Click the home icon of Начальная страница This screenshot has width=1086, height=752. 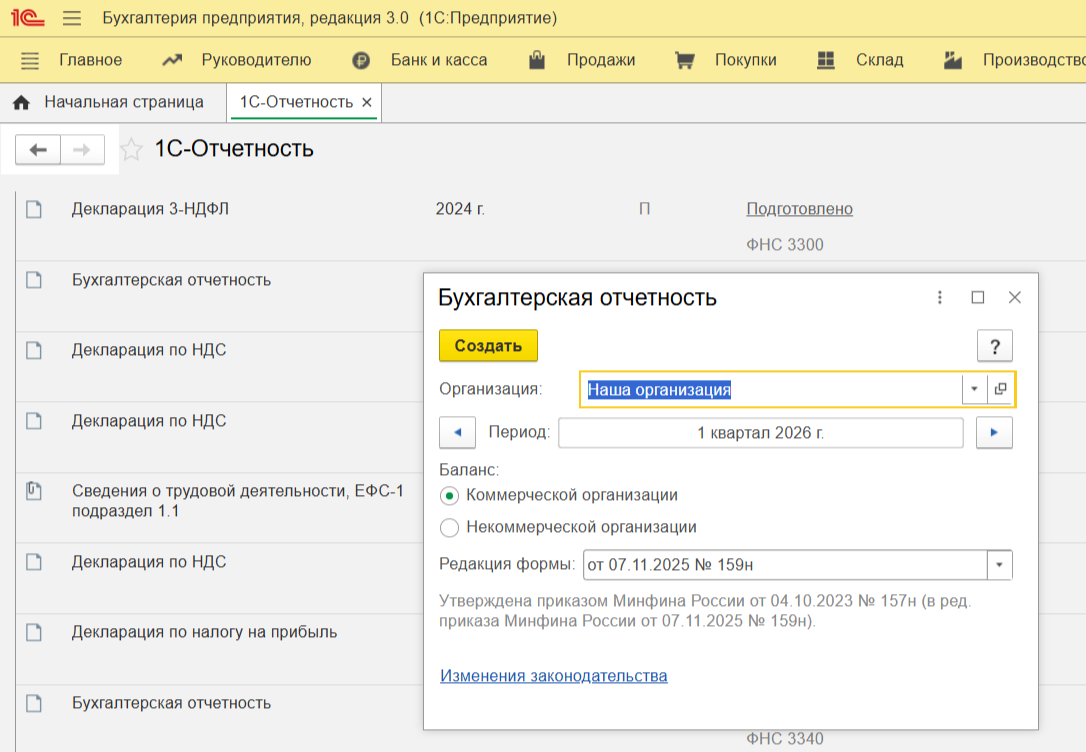coord(21,102)
